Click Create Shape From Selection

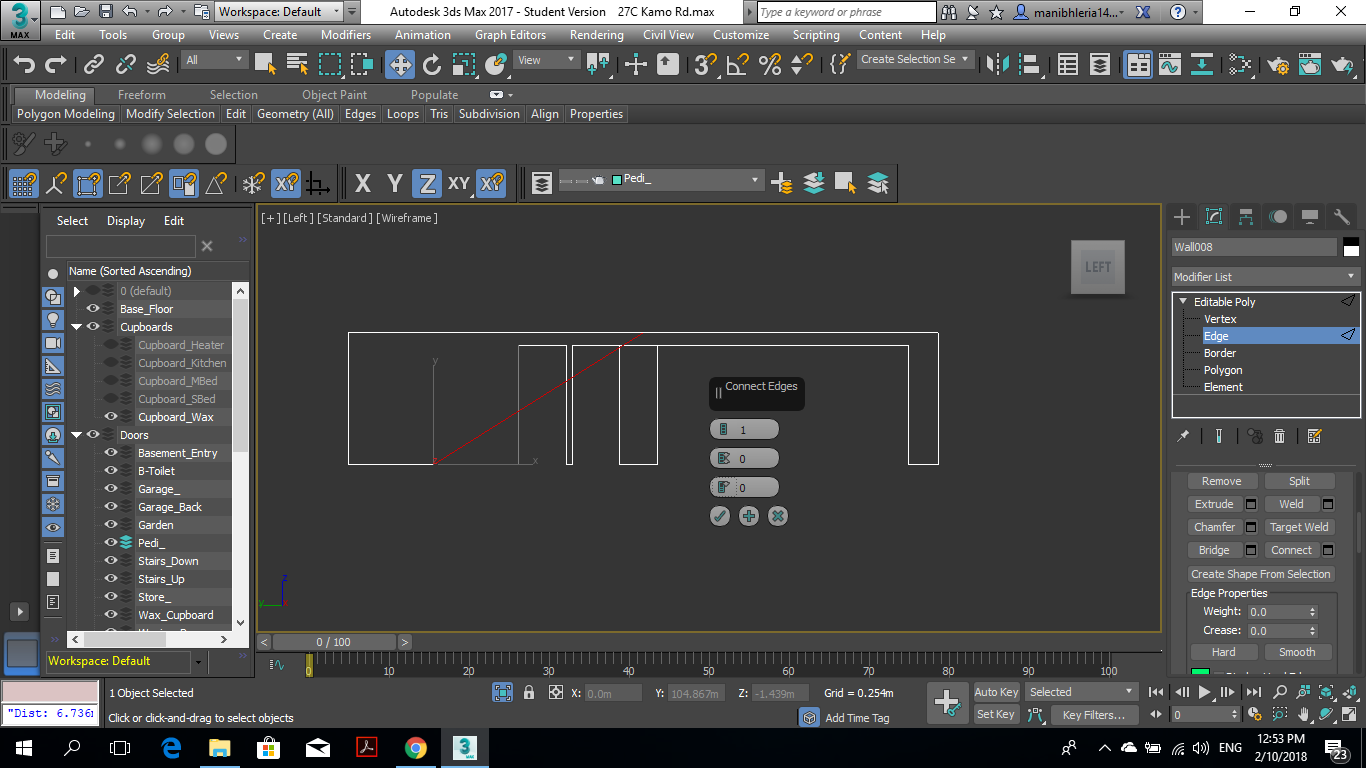1260,574
